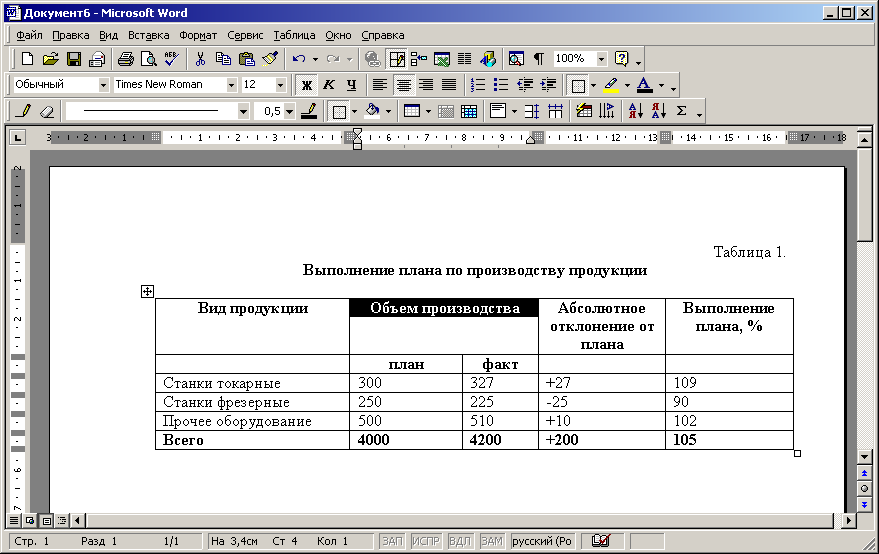Decrease paragraph indent

pos(525,85)
